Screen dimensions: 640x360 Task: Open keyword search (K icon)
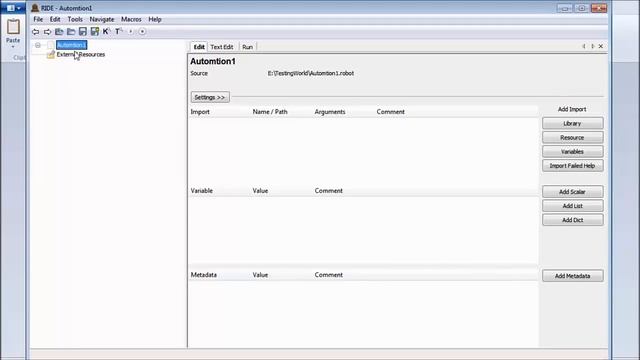click(x=107, y=31)
